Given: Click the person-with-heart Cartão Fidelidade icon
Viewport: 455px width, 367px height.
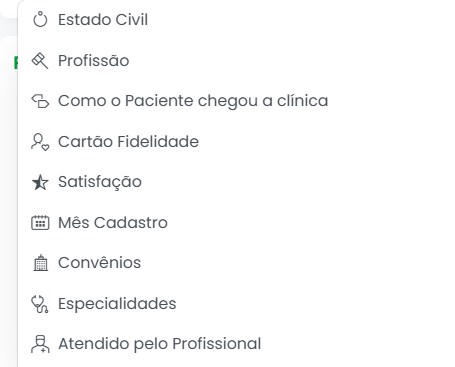Looking at the screenshot, I should tap(40, 142).
